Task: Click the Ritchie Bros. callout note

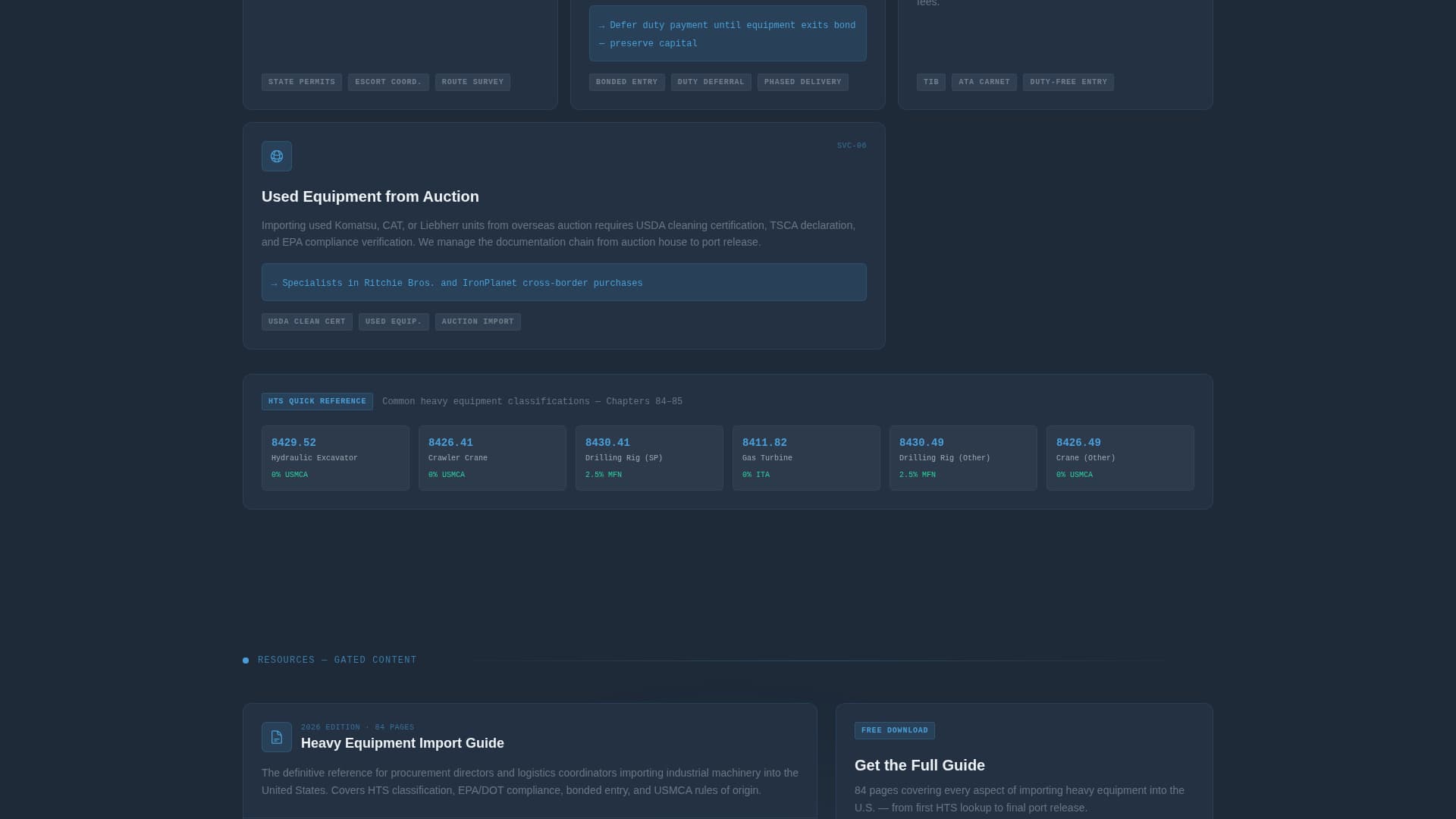Action: tap(563, 282)
